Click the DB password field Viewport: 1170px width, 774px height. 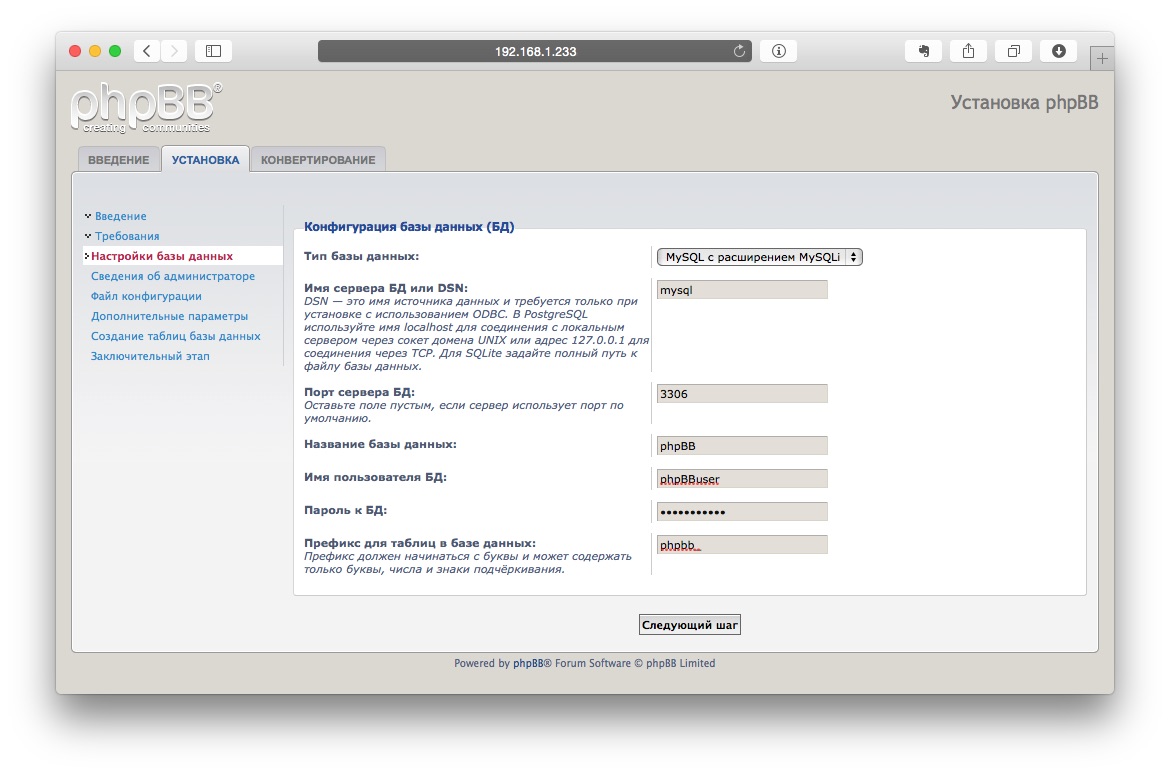tap(742, 511)
